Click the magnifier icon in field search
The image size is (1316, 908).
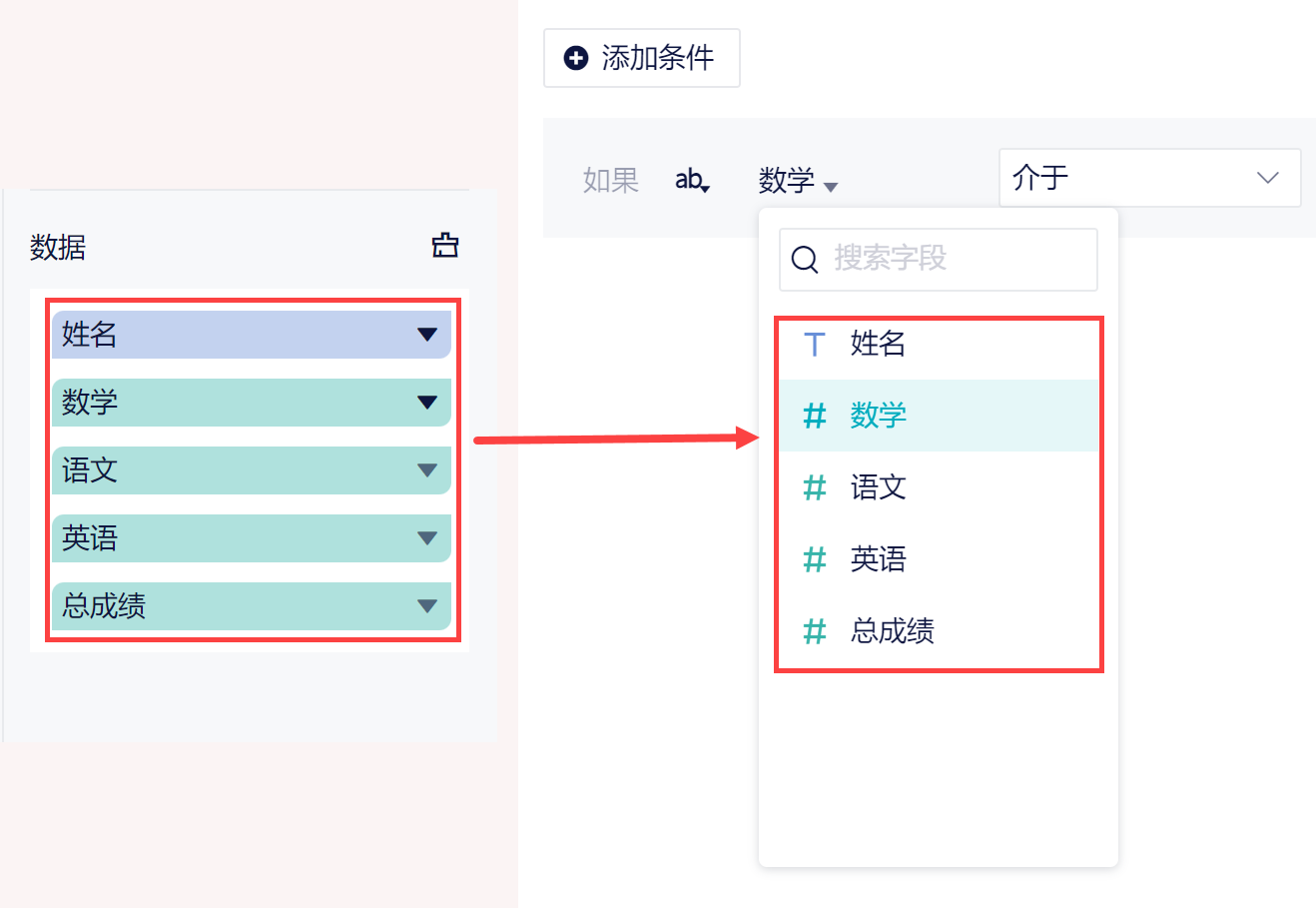[x=804, y=260]
